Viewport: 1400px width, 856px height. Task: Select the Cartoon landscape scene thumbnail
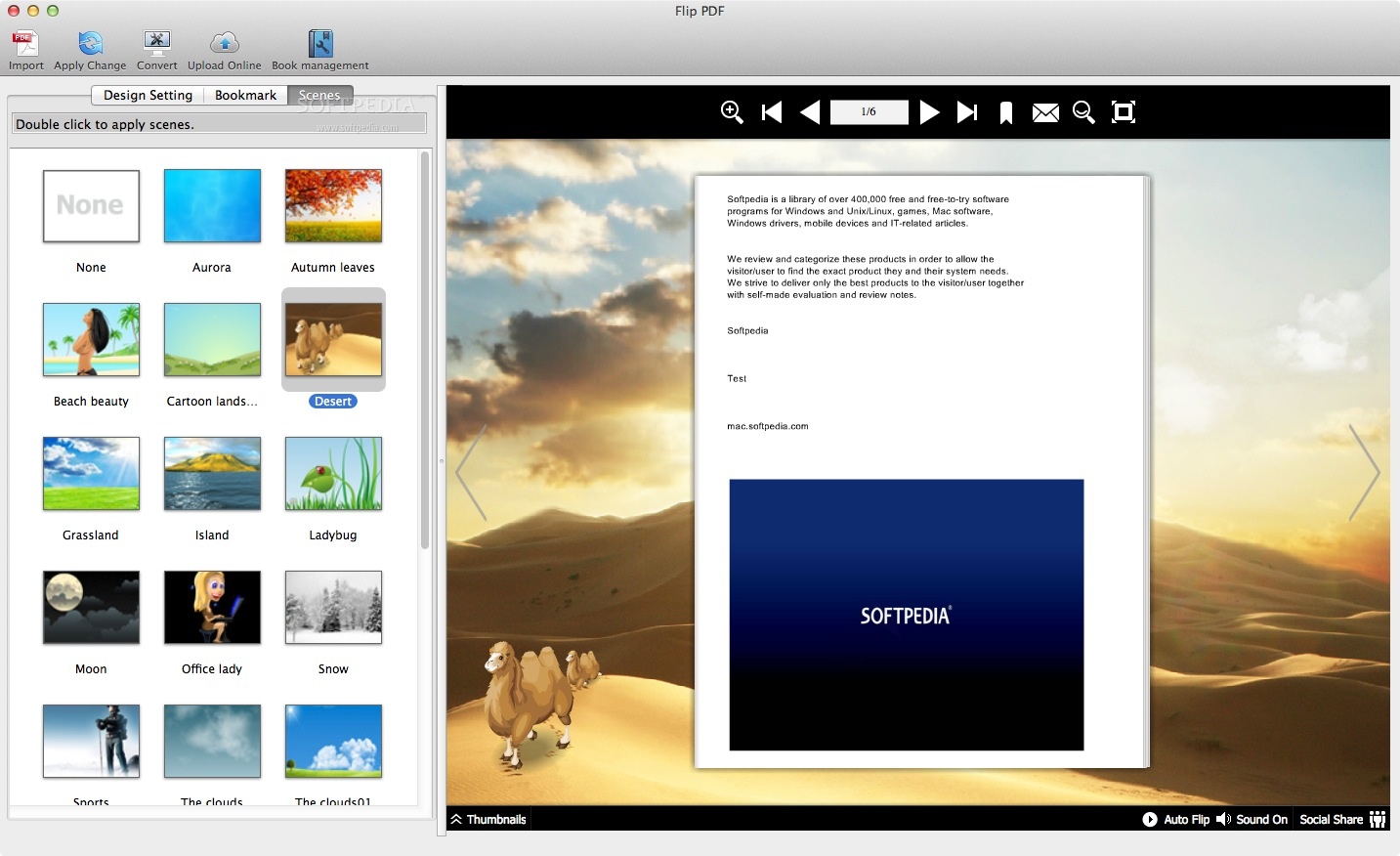pos(212,340)
